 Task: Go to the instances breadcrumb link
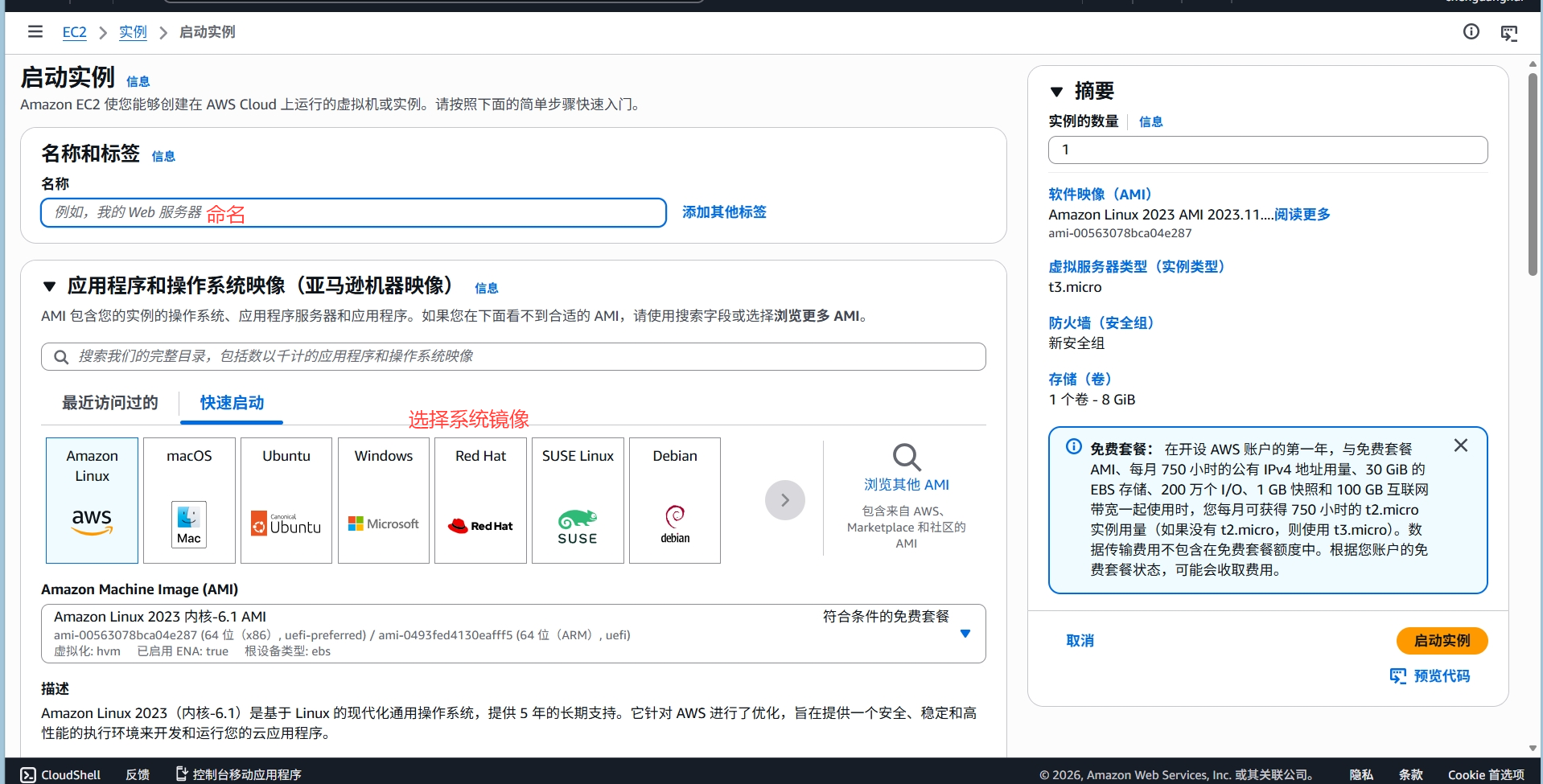click(x=133, y=32)
